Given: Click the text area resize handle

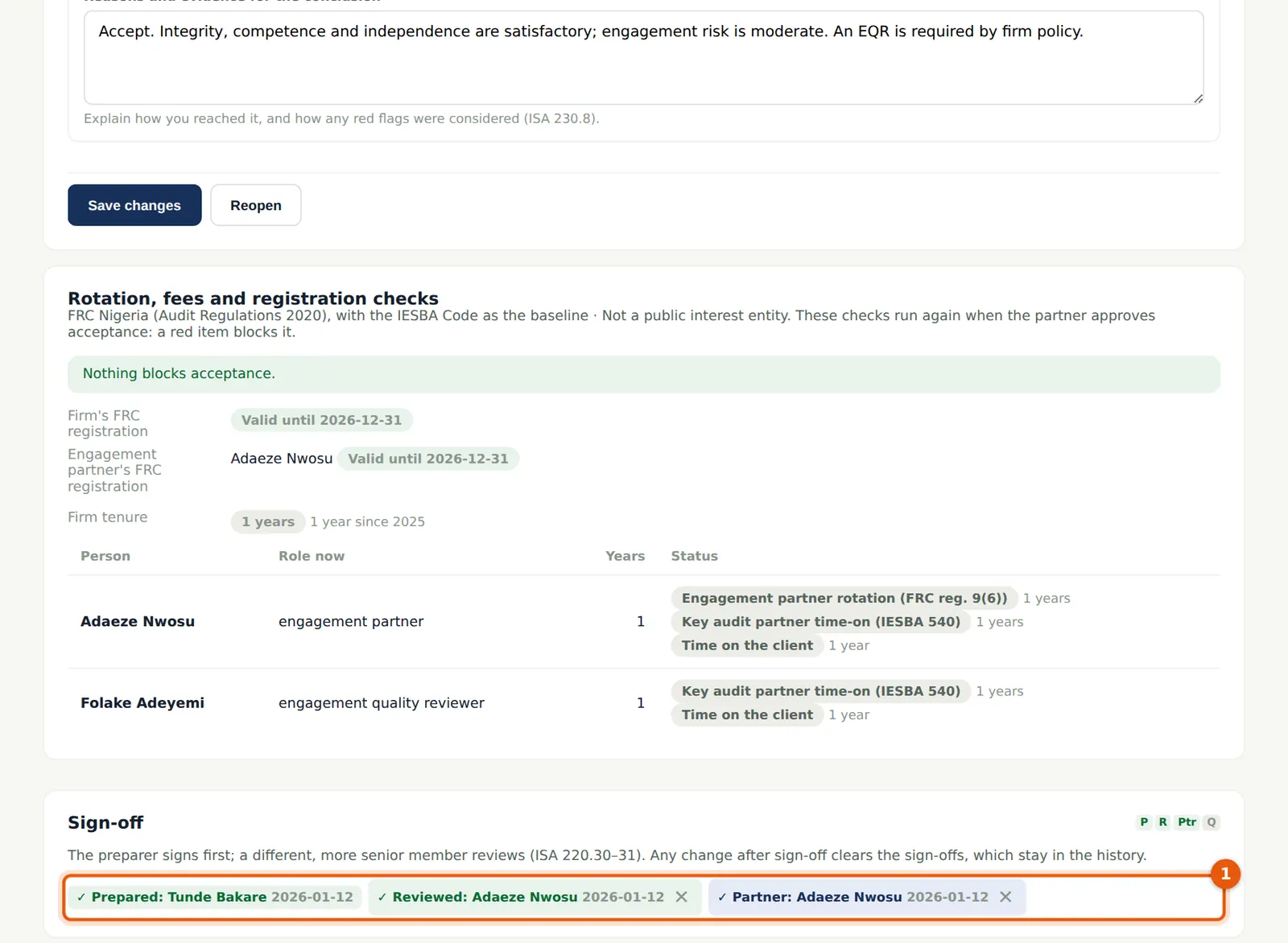Looking at the screenshot, I should pyautogui.click(x=1198, y=98).
